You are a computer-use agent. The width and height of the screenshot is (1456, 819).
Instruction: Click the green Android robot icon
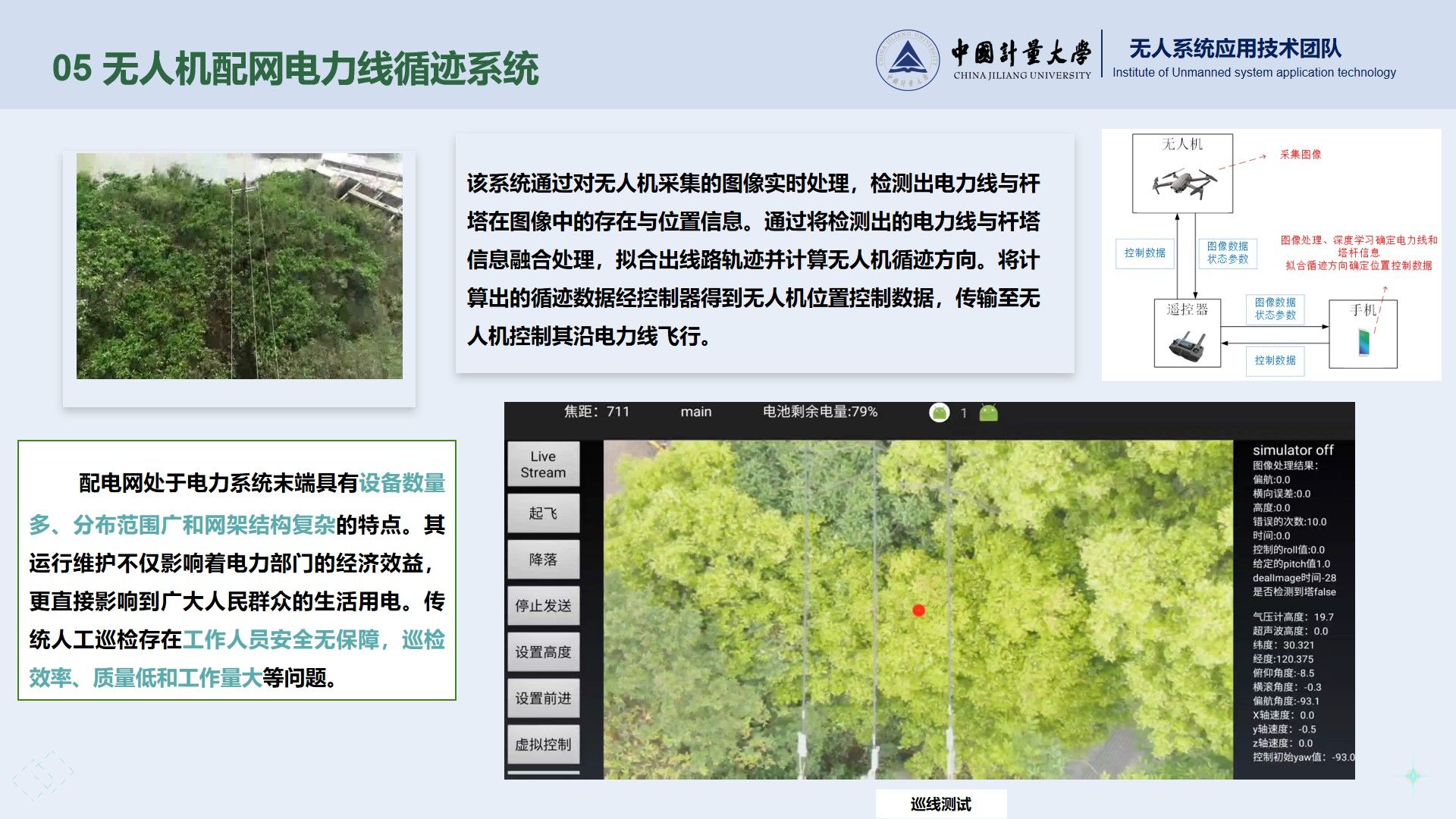[988, 413]
